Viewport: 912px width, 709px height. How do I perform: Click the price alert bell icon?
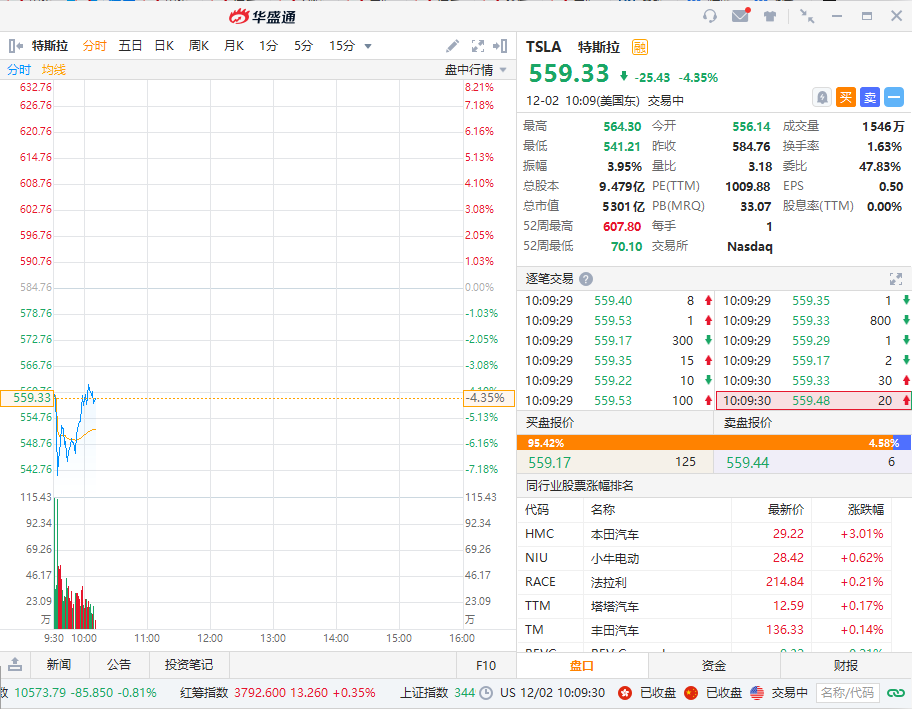(821, 97)
